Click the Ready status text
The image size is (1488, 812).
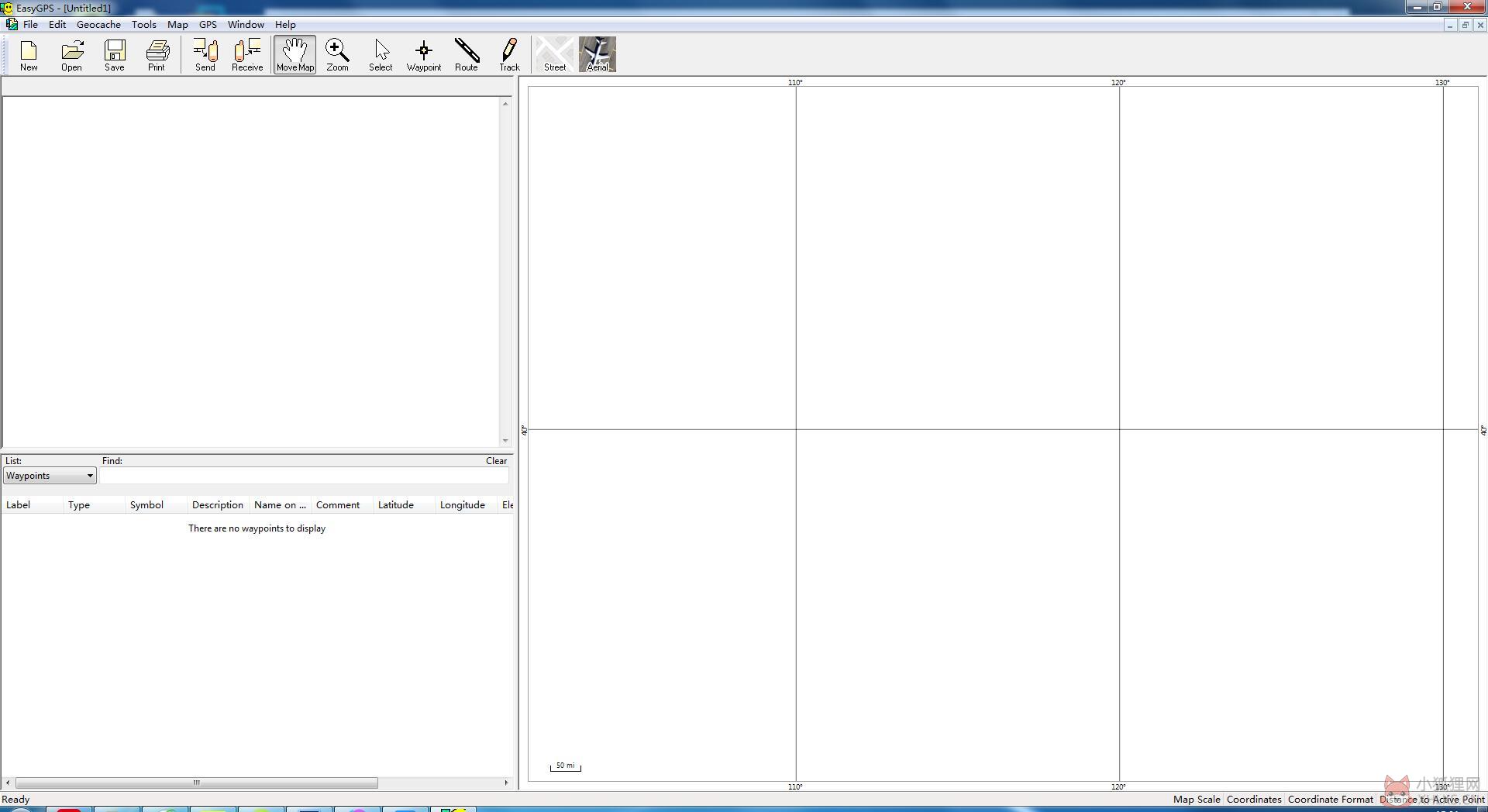click(16, 800)
